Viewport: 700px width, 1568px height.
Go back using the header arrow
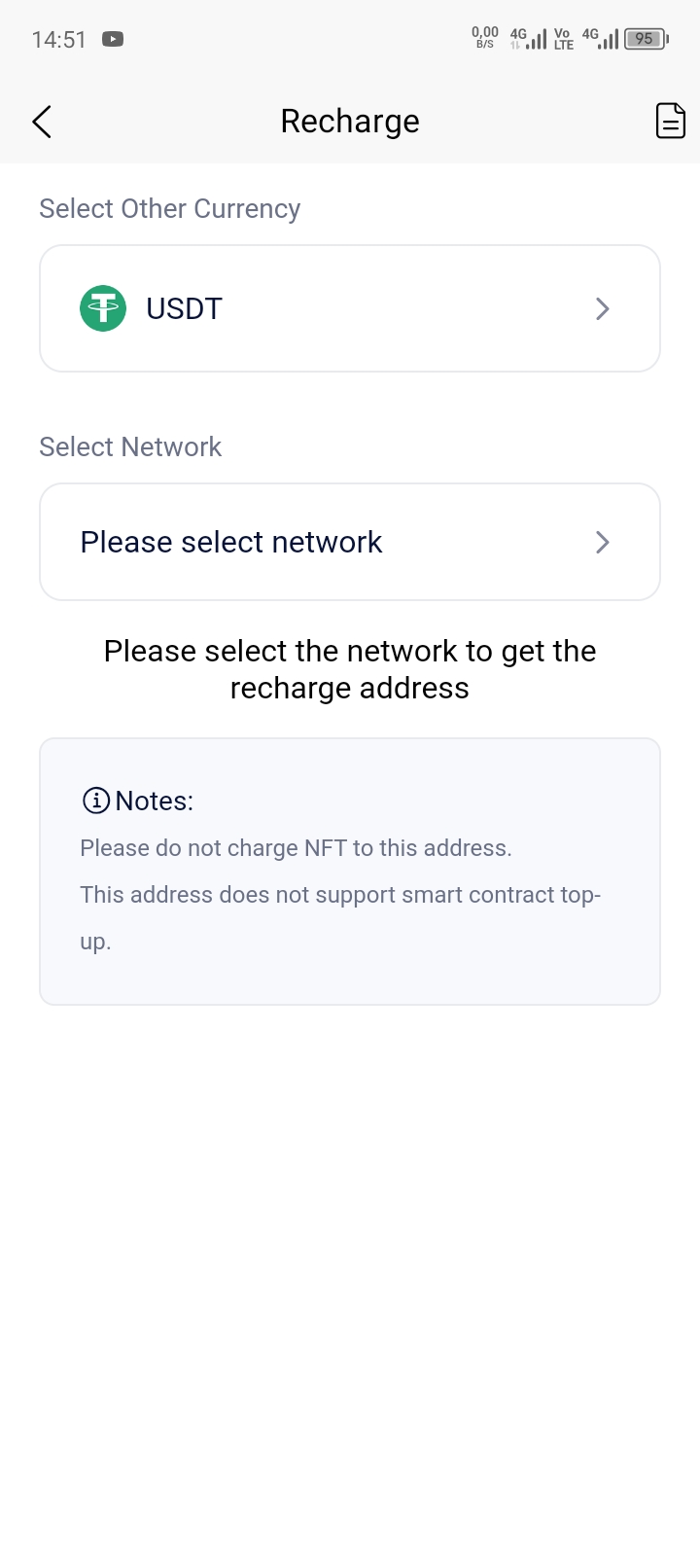pyautogui.click(x=42, y=122)
